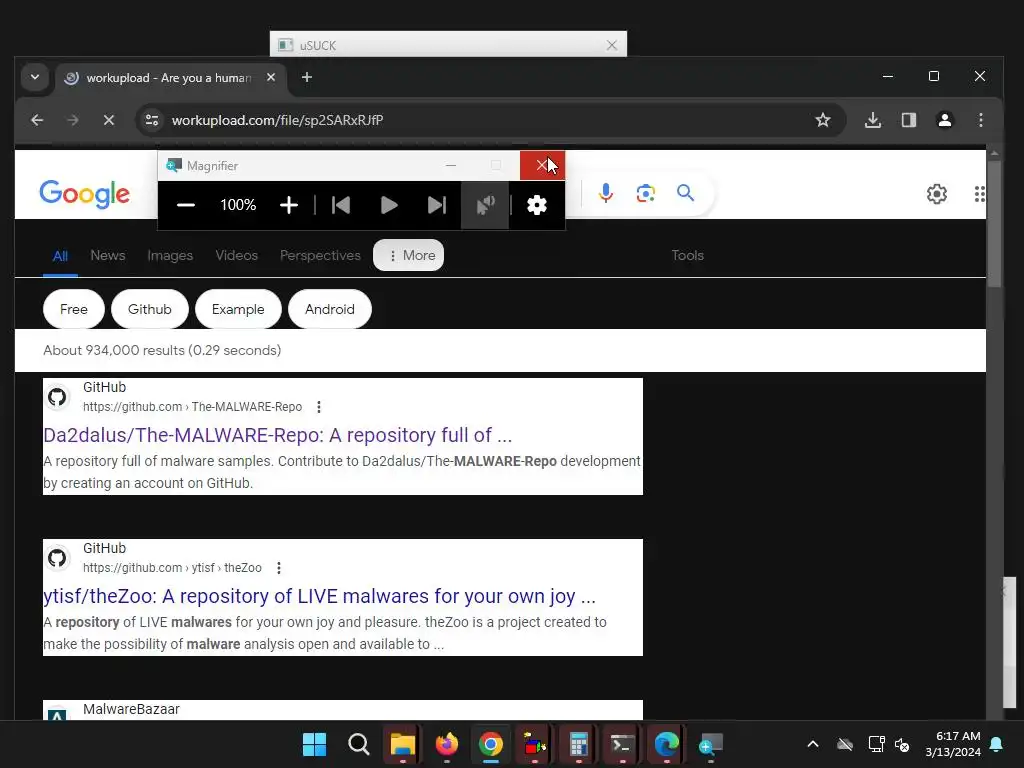The width and height of the screenshot is (1024, 768).
Task: Open Microsoft Edge from taskbar
Action: click(x=667, y=744)
